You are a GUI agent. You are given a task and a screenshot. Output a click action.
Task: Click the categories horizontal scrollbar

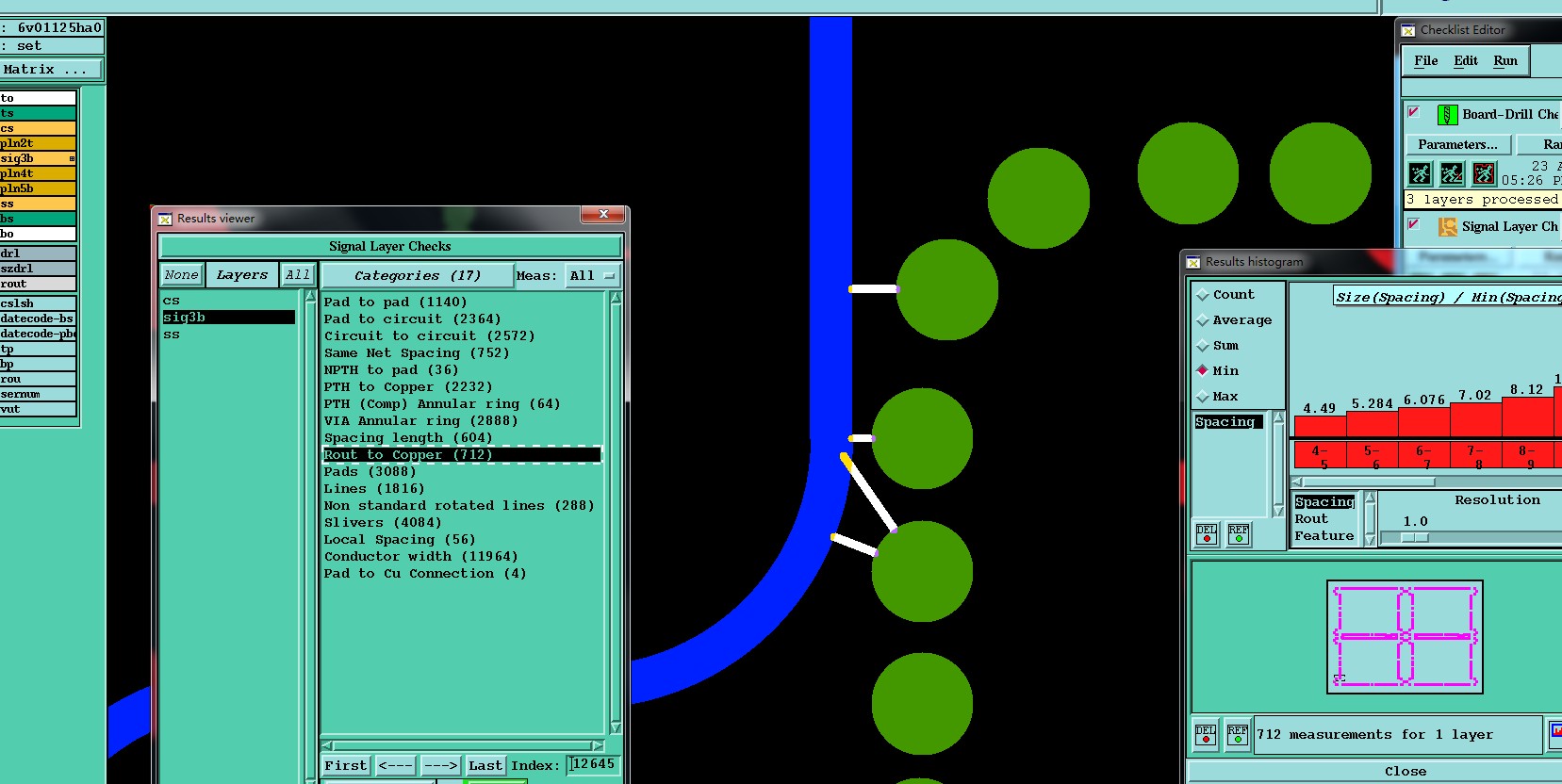(462, 745)
